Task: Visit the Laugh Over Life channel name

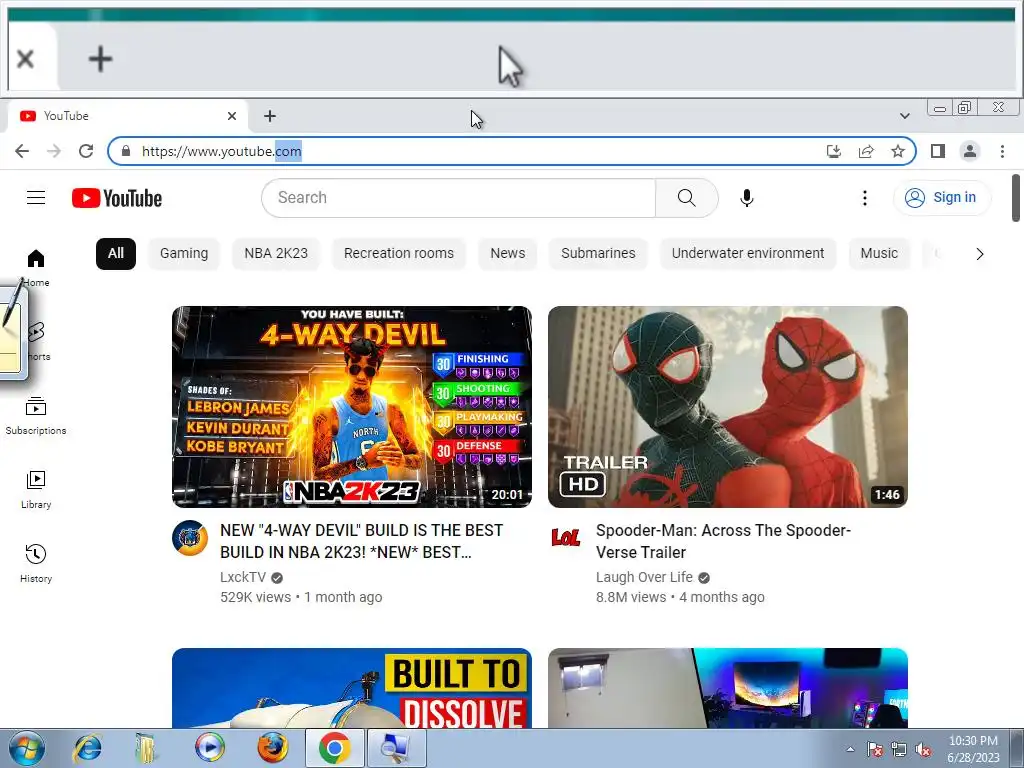Action: [x=644, y=577]
